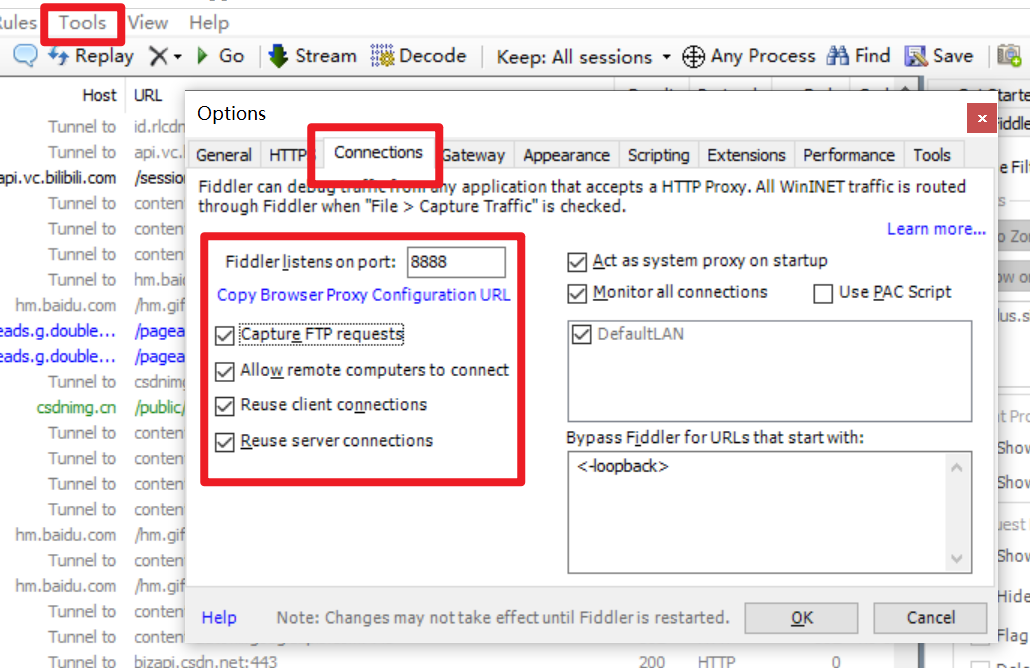The image size is (1030, 668).
Task: Switch to the Extensions tab
Action: click(x=746, y=155)
